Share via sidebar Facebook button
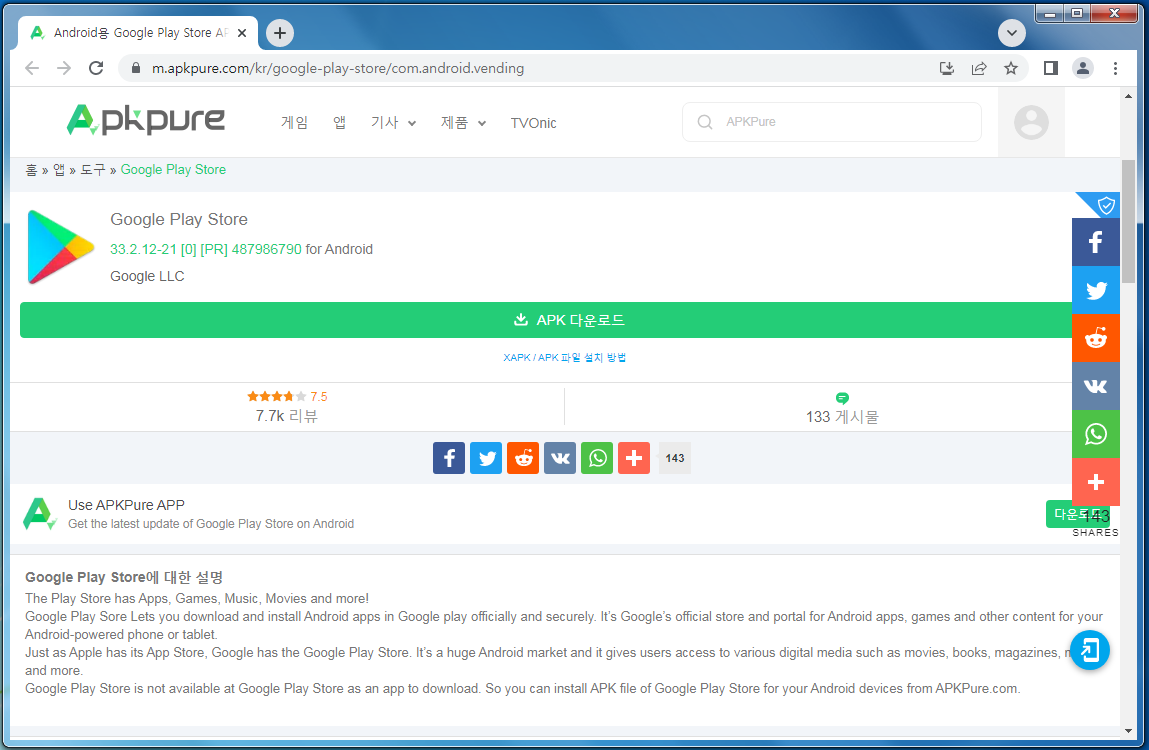Viewport: 1149px width, 750px height. point(1096,242)
